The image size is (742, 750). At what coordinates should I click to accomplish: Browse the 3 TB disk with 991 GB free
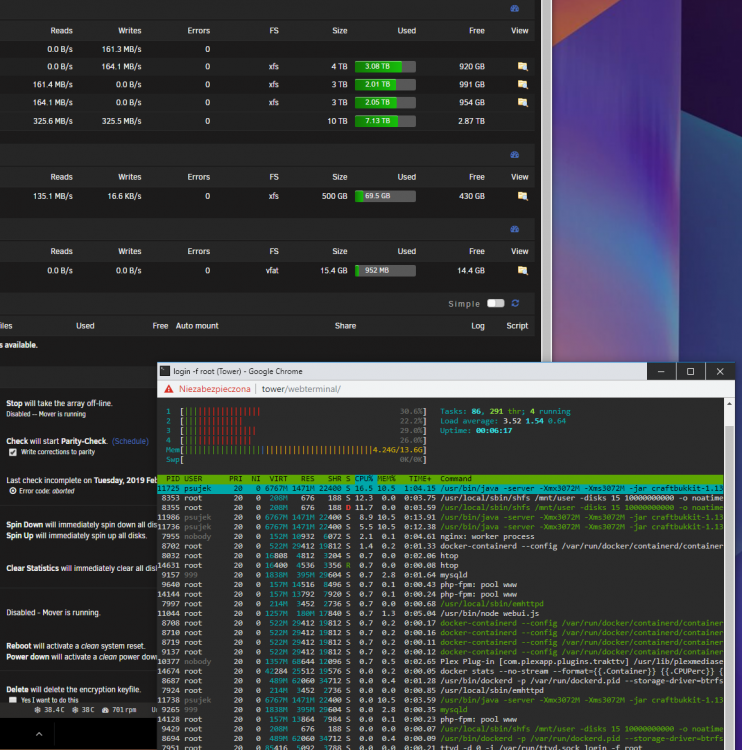[x=522, y=85]
